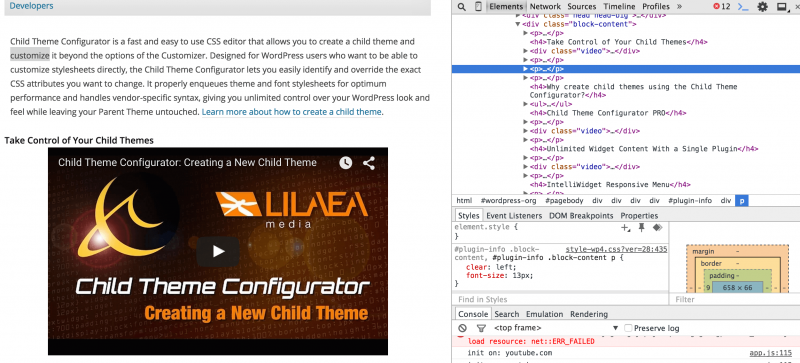Image resolution: width=800 pixels, height=363 pixels.
Task: Open the Emulation drawer tab
Action: point(544,314)
